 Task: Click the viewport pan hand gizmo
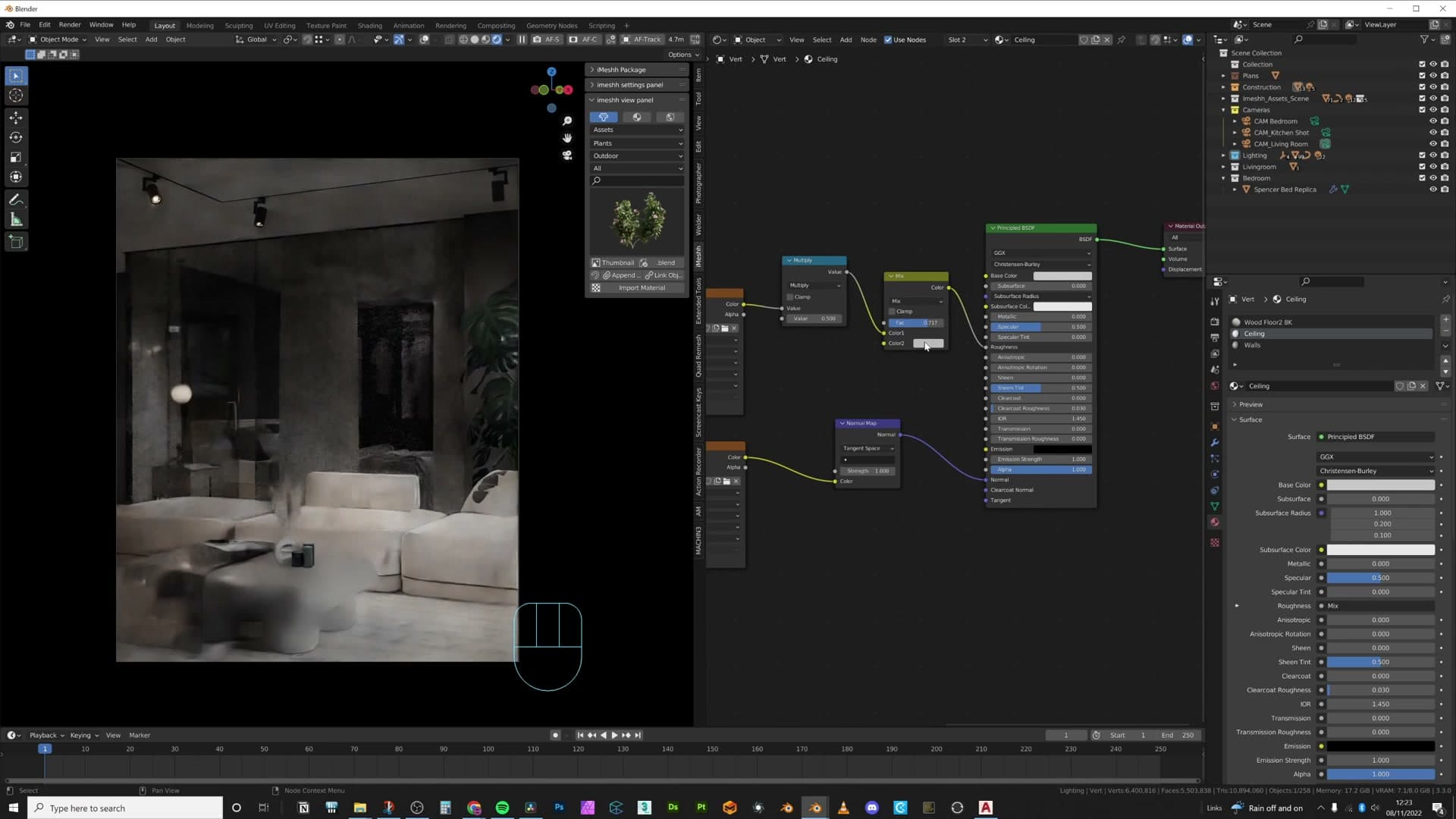pyautogui.click(x=567, y=138)
